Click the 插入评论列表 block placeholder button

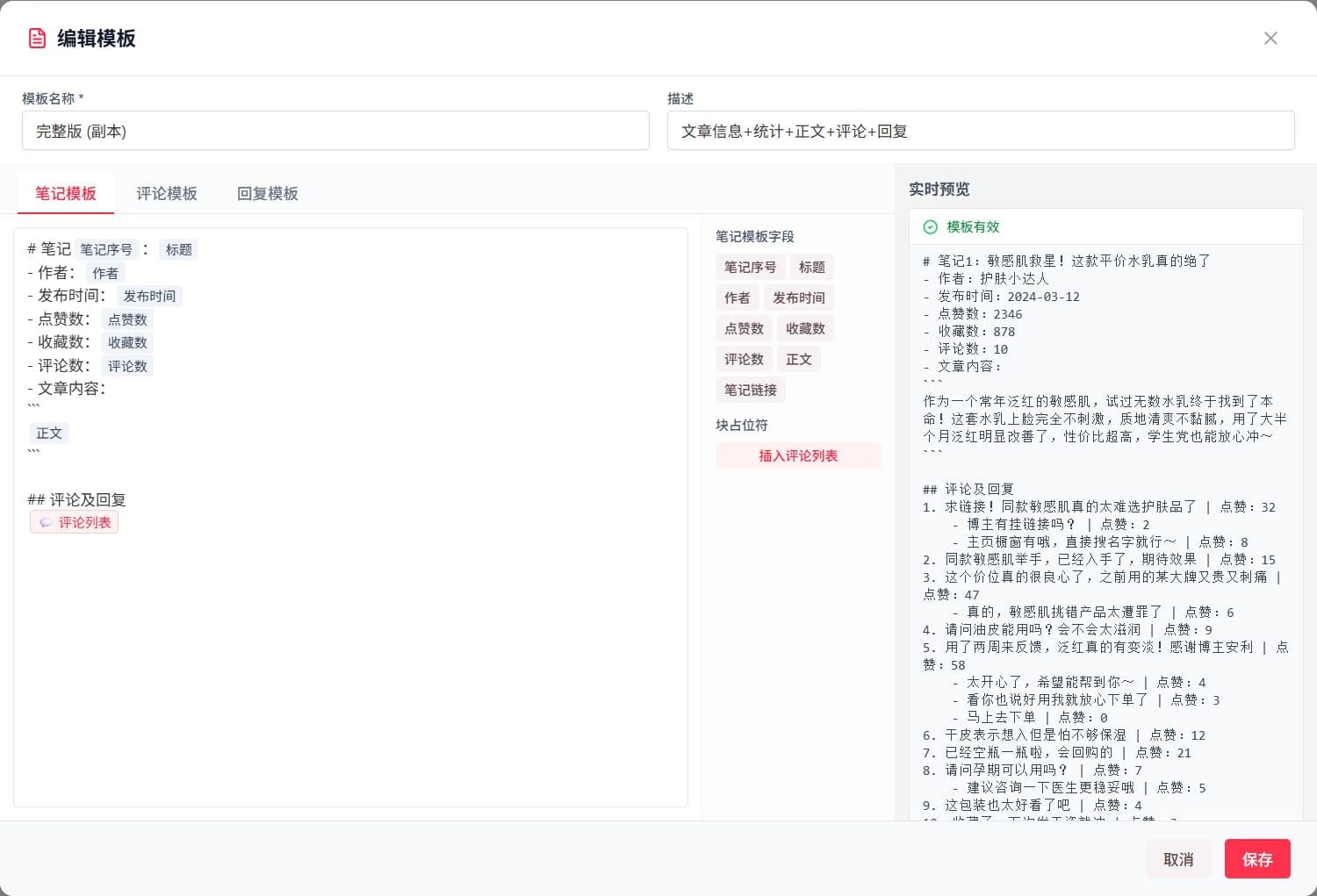pos(798,455)
